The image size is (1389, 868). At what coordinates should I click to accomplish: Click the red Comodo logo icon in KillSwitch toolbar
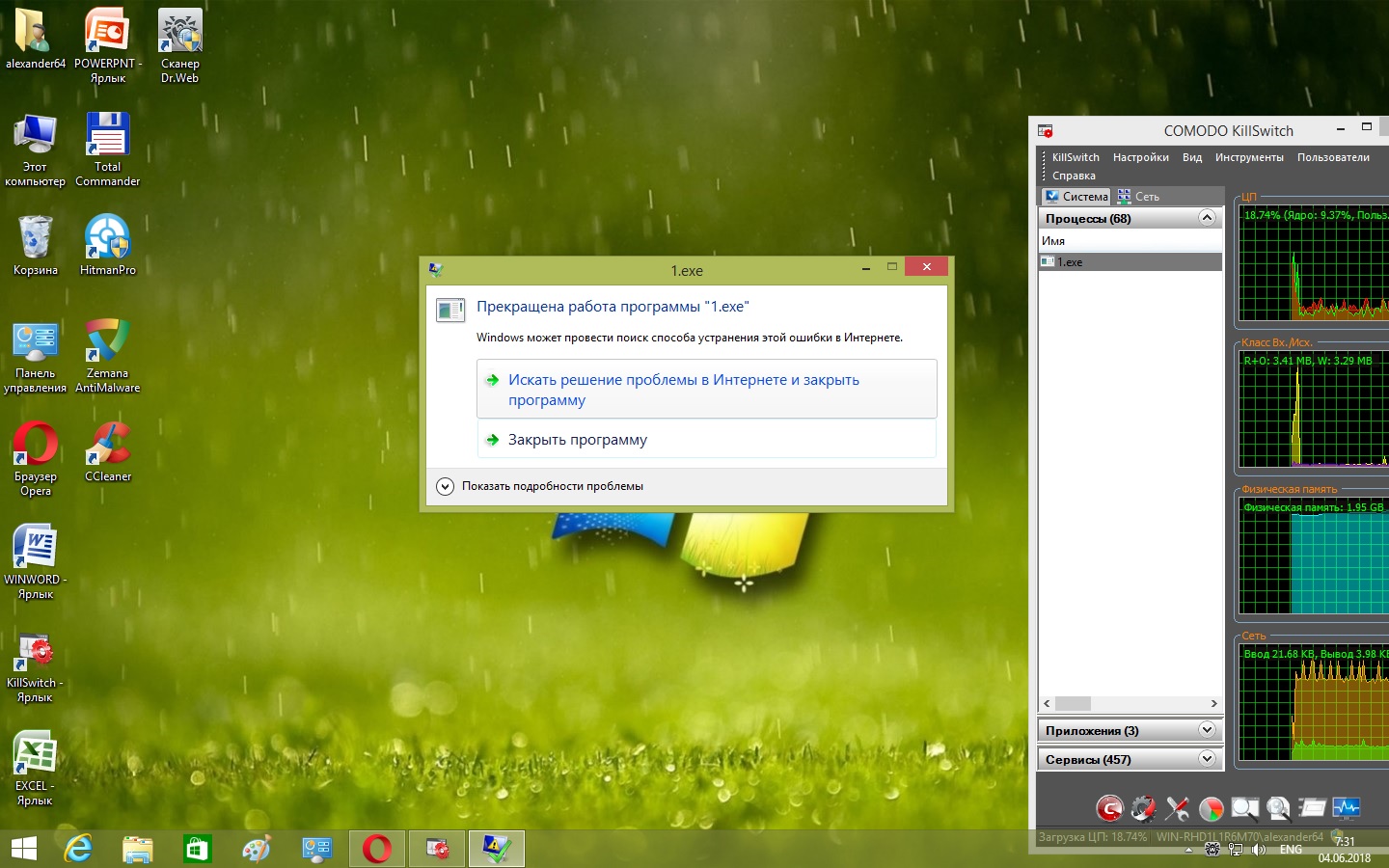click(x=1109, y=808)
